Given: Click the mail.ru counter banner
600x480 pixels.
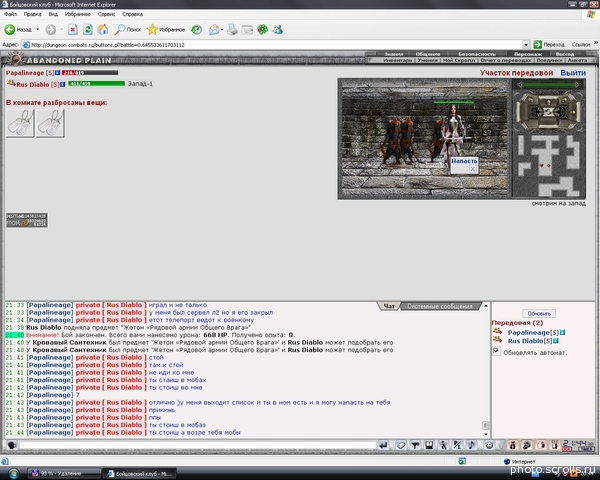Looking at the screenshot, I should [26, 220].
